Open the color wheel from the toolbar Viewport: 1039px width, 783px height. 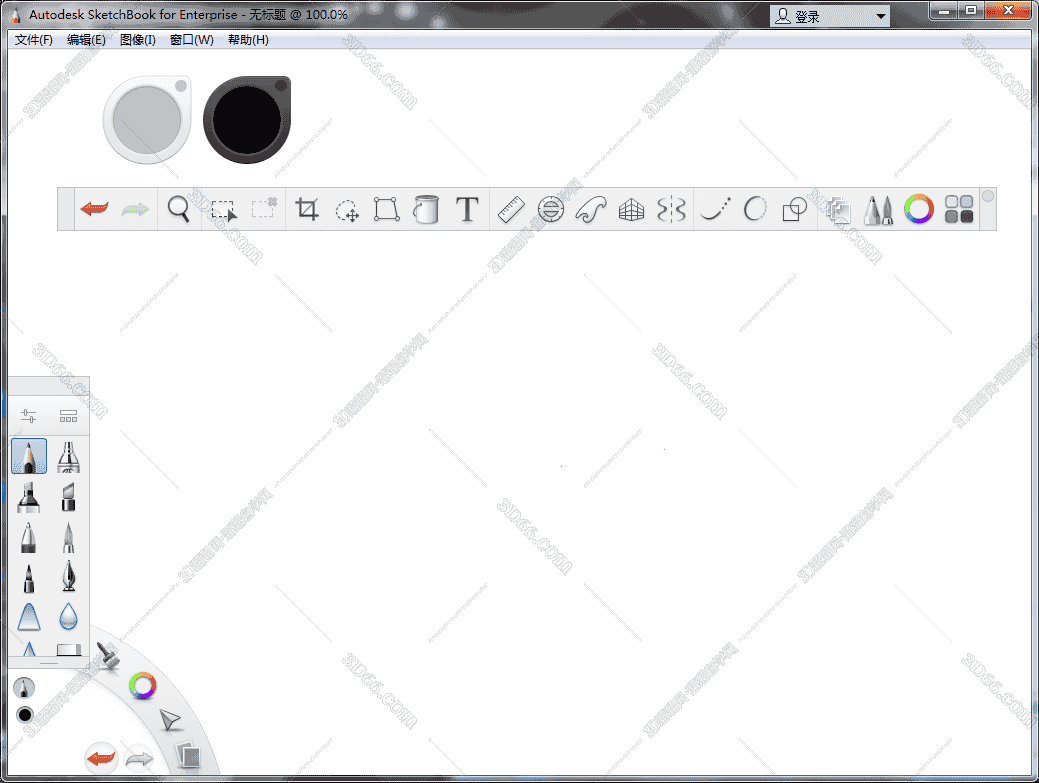(918, 210)
